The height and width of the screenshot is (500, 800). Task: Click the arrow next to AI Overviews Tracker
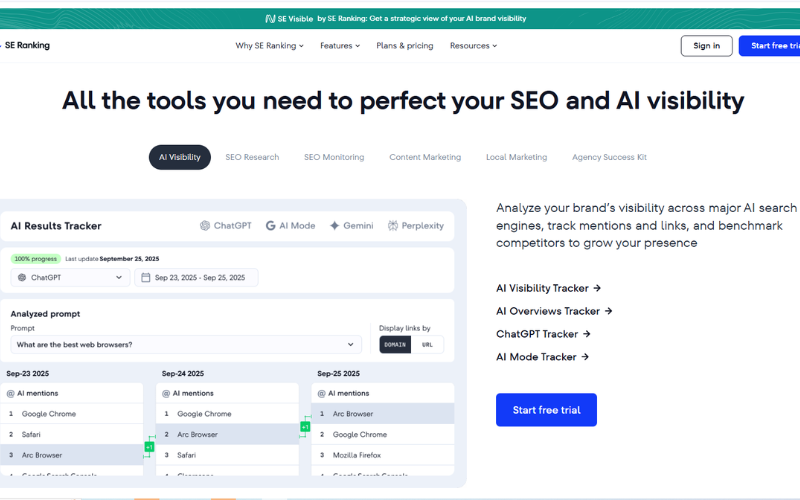[608, 311]
